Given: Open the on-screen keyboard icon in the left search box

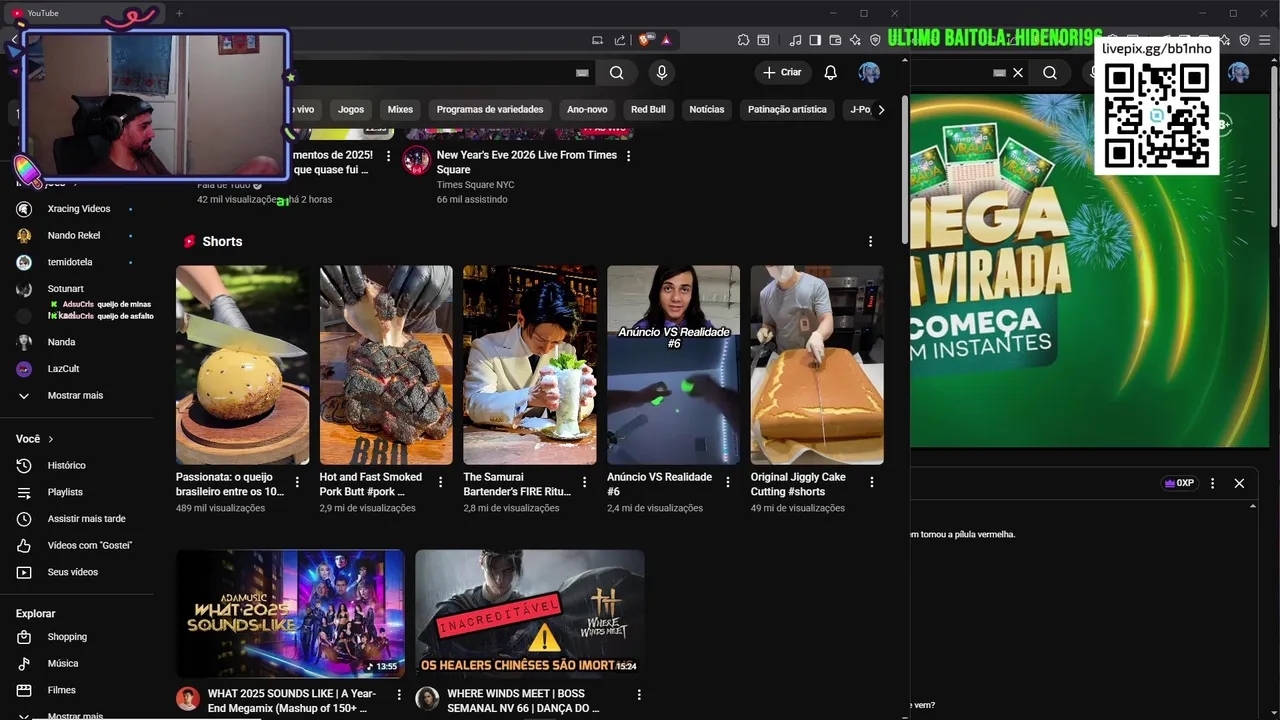Looking at the screenshot, I should point(582,73).
